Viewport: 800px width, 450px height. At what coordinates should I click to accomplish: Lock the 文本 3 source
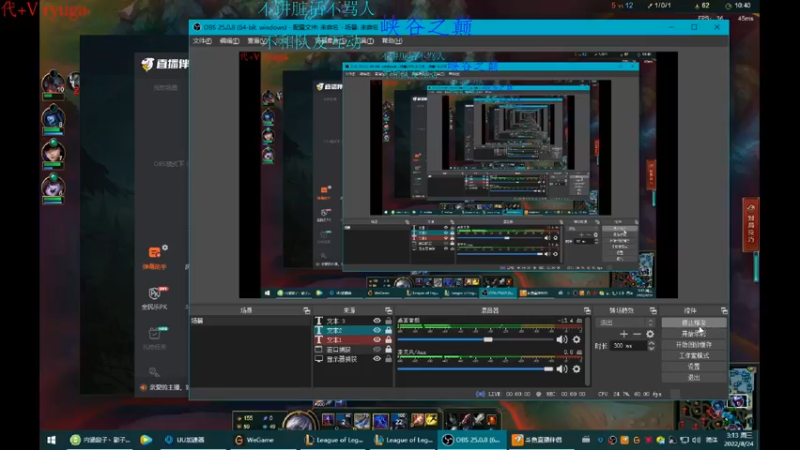coord(388,320)
